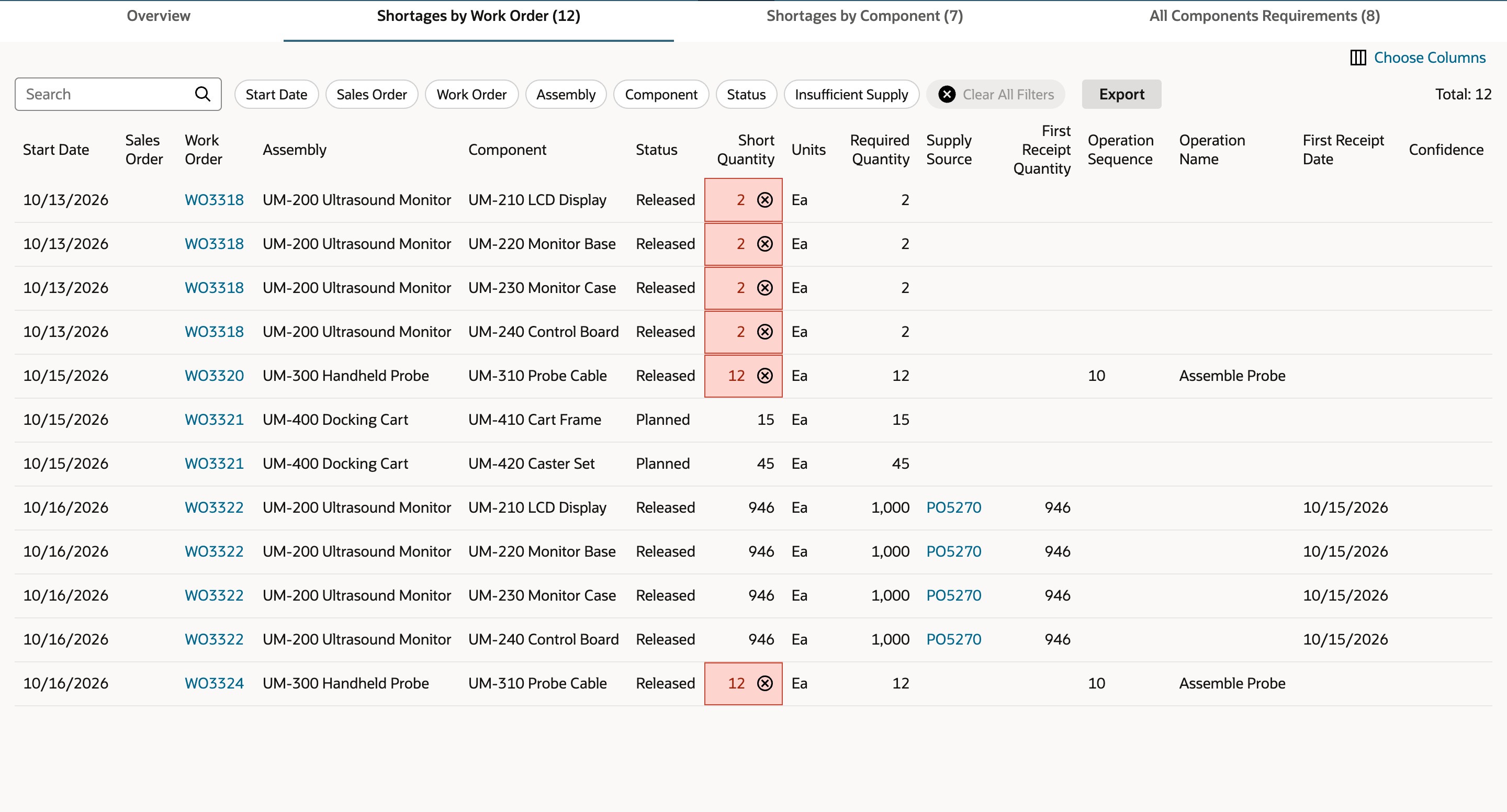Viewport: 1507px width, 812px height.
Task: Open WO3322 link for UM-210 LCD Display
Action: point(214,507)
